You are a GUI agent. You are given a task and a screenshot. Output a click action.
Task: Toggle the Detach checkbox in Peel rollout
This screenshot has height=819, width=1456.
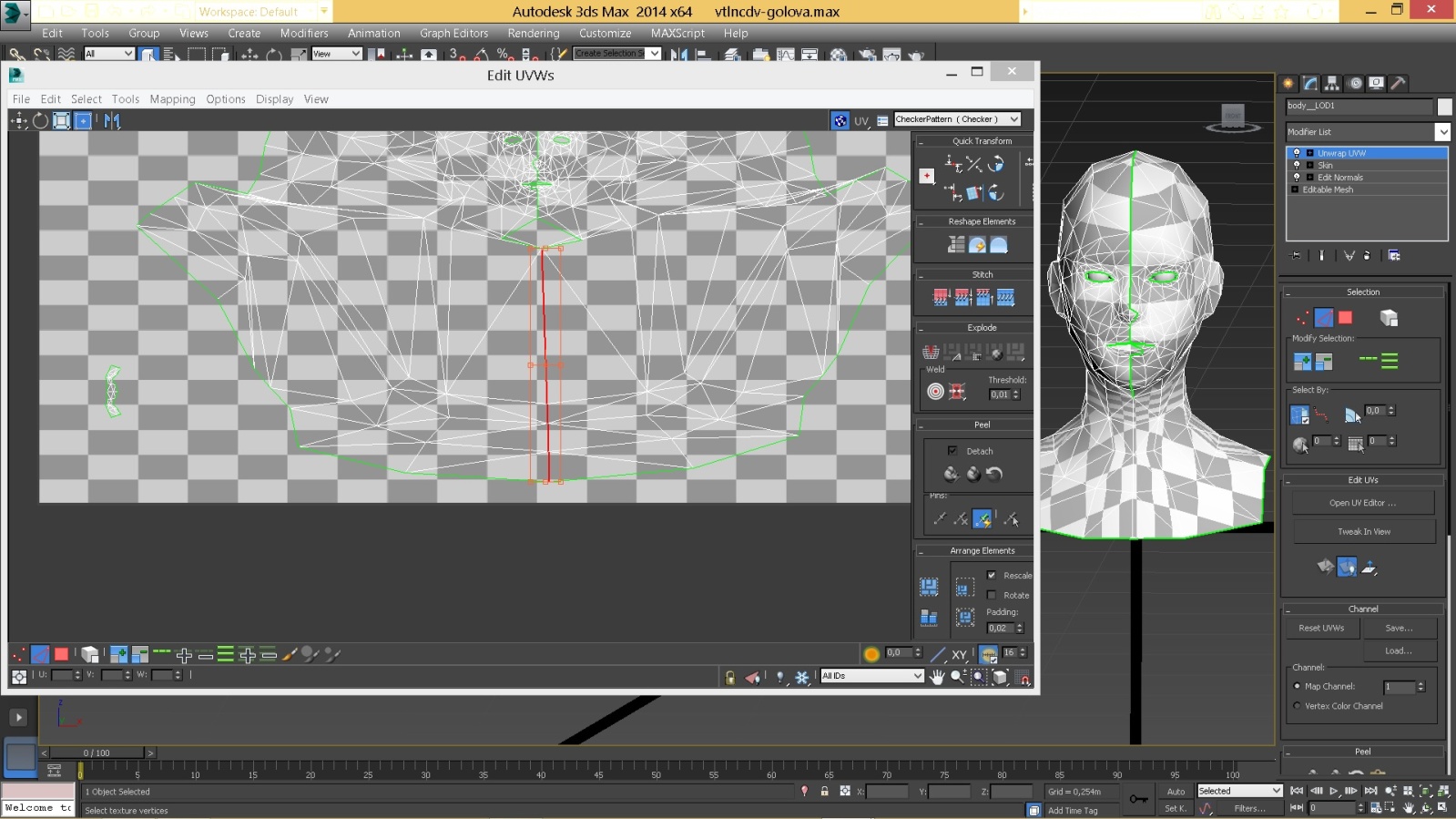tap(952, 450)
